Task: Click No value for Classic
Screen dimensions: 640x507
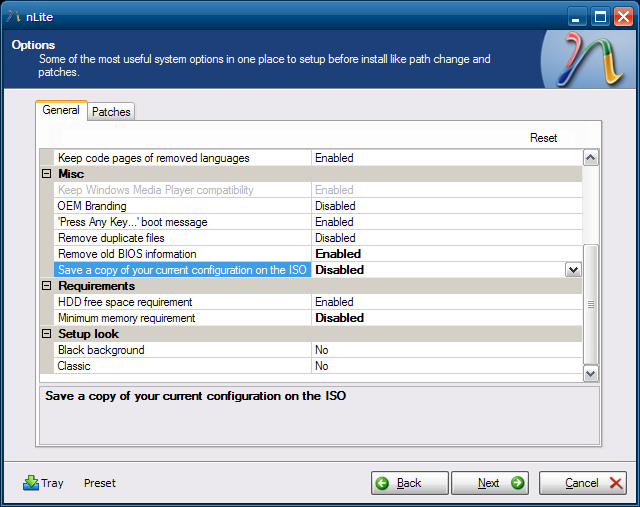Action: pos(322,366)
